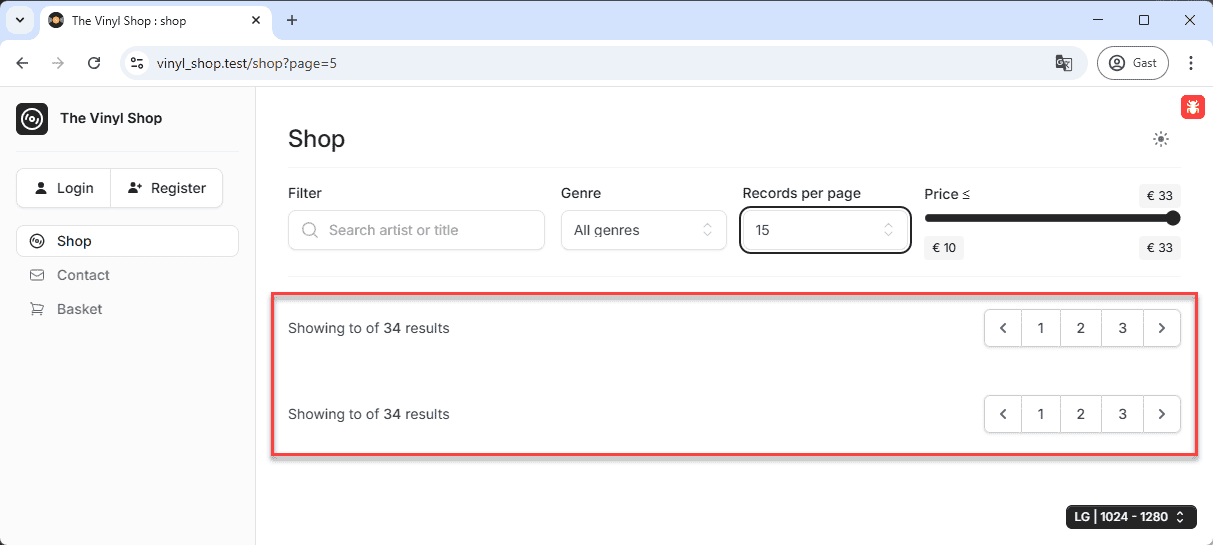The height and width of the screenshot is (545, 1213).
Task: Open the Gast profile button
Action: pyautogui.click(x=1133, y=63)
